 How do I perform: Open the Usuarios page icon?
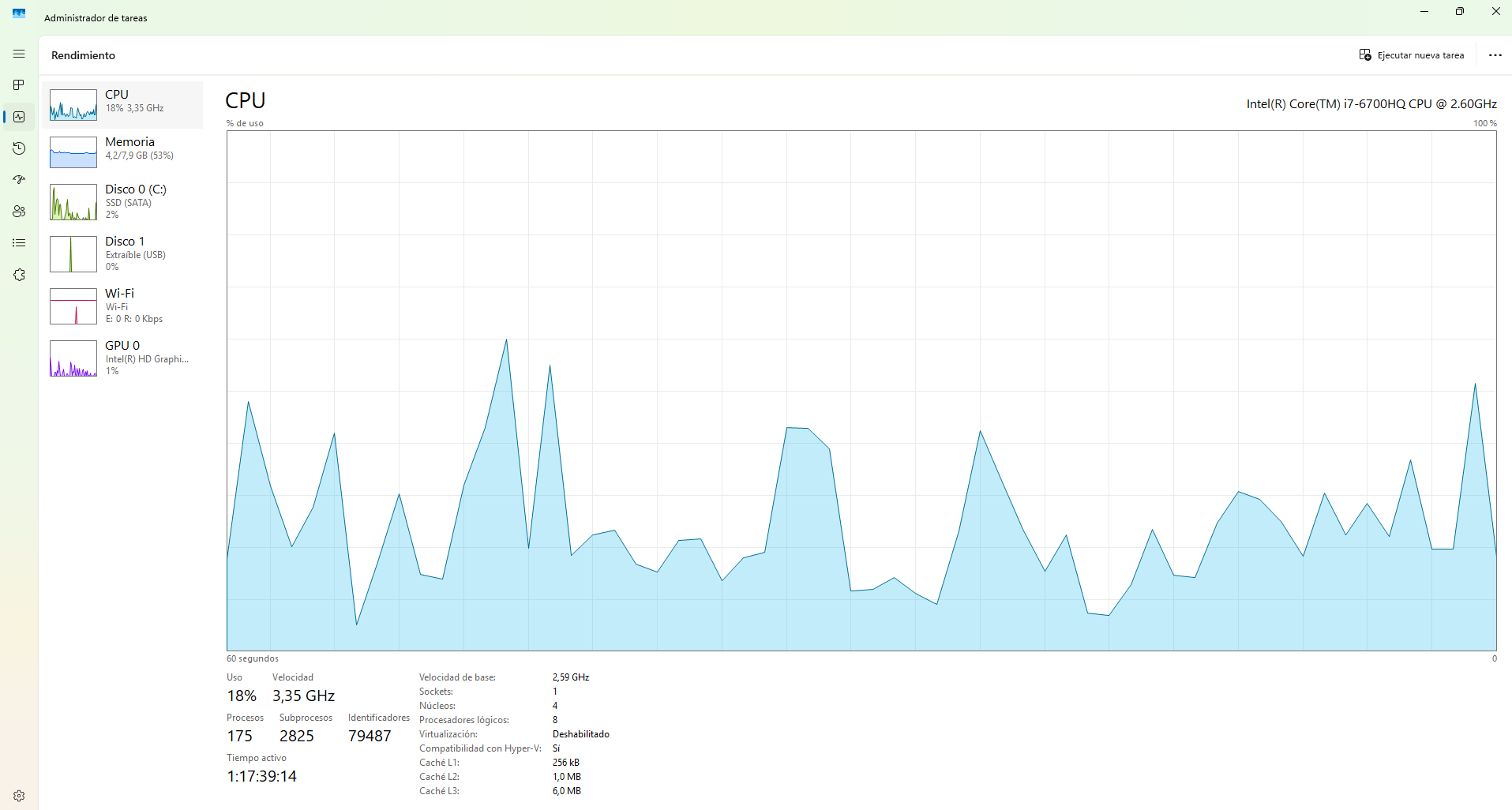tap(19, 212)
